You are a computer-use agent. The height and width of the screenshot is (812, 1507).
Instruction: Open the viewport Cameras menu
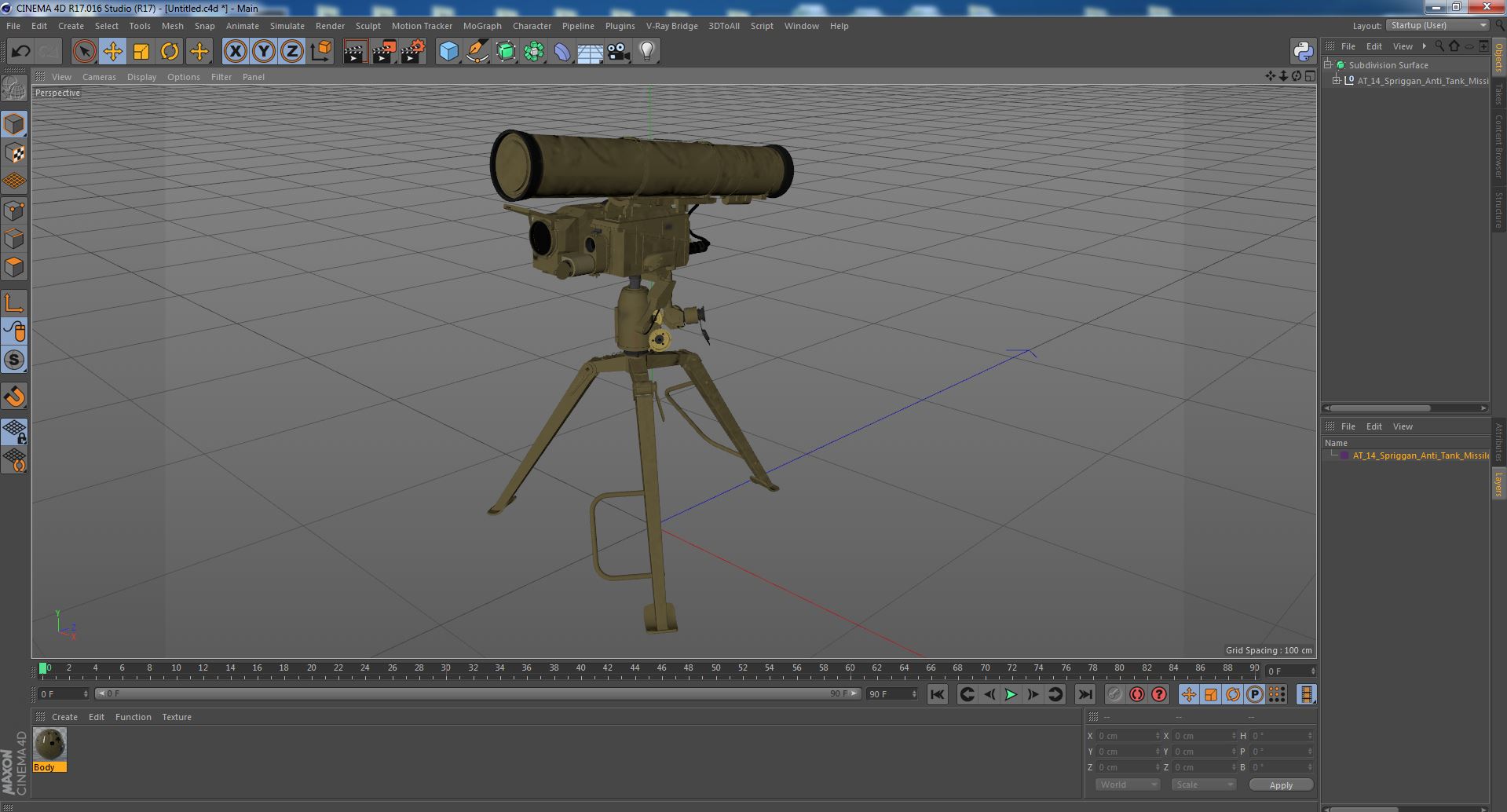pyautogui.click(x=99, y=77)
